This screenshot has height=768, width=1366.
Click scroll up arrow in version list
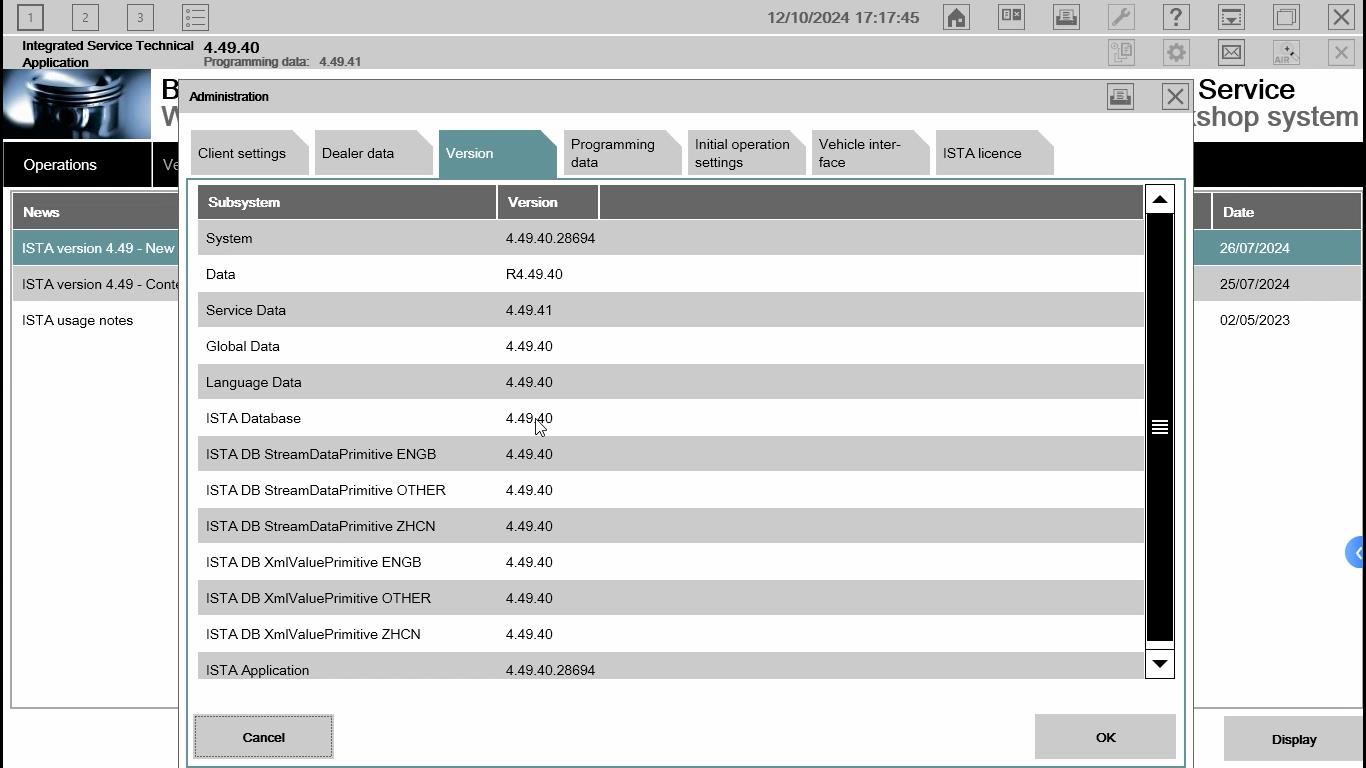click(x=1159, y=200)
